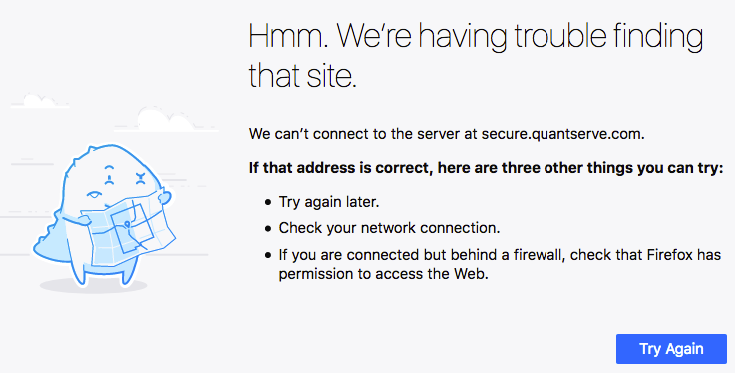Click the heading text 'Hmm. We're having trouble'

(x=426, y=37)
